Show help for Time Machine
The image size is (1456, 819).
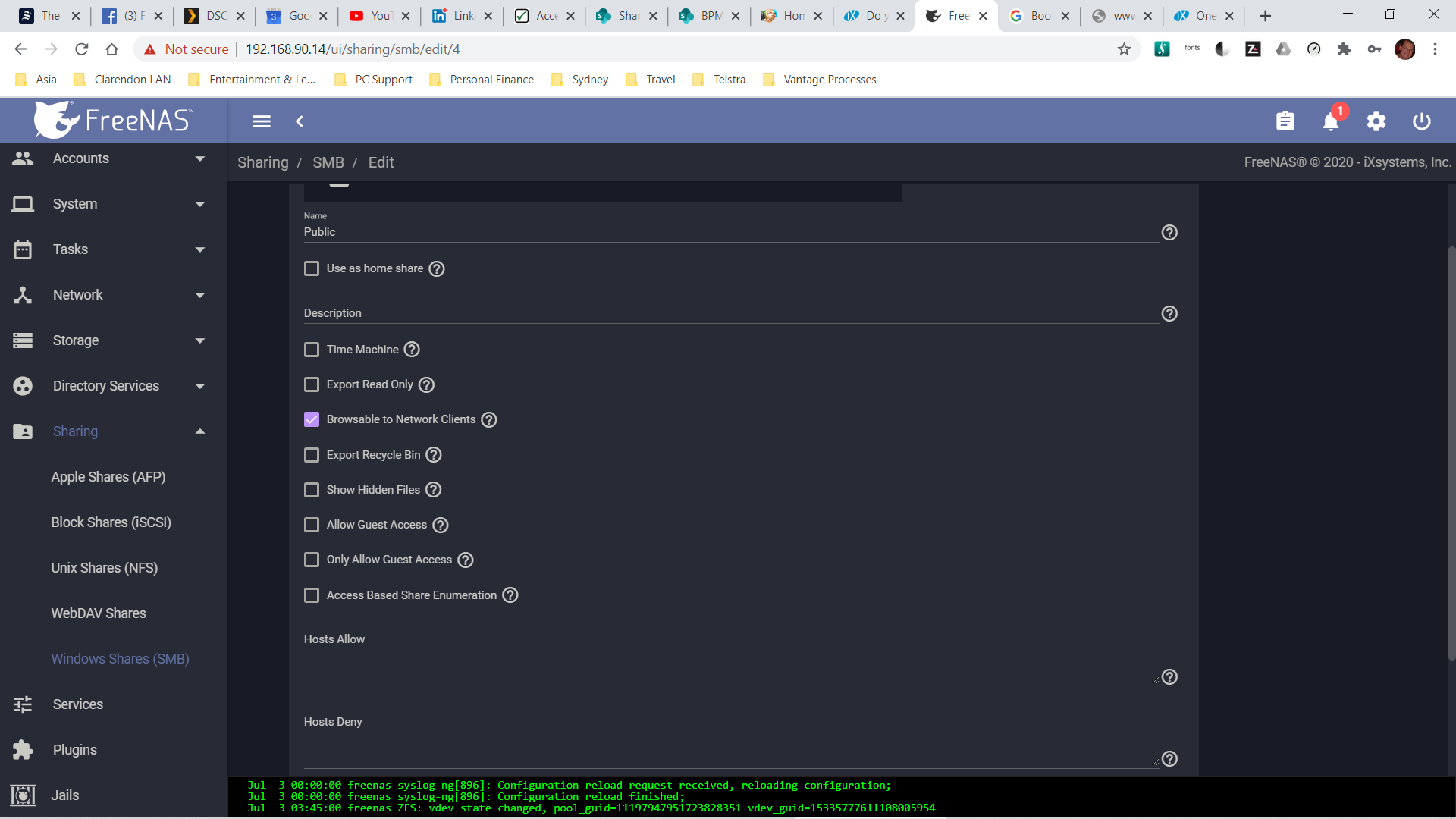pos(412,350)
